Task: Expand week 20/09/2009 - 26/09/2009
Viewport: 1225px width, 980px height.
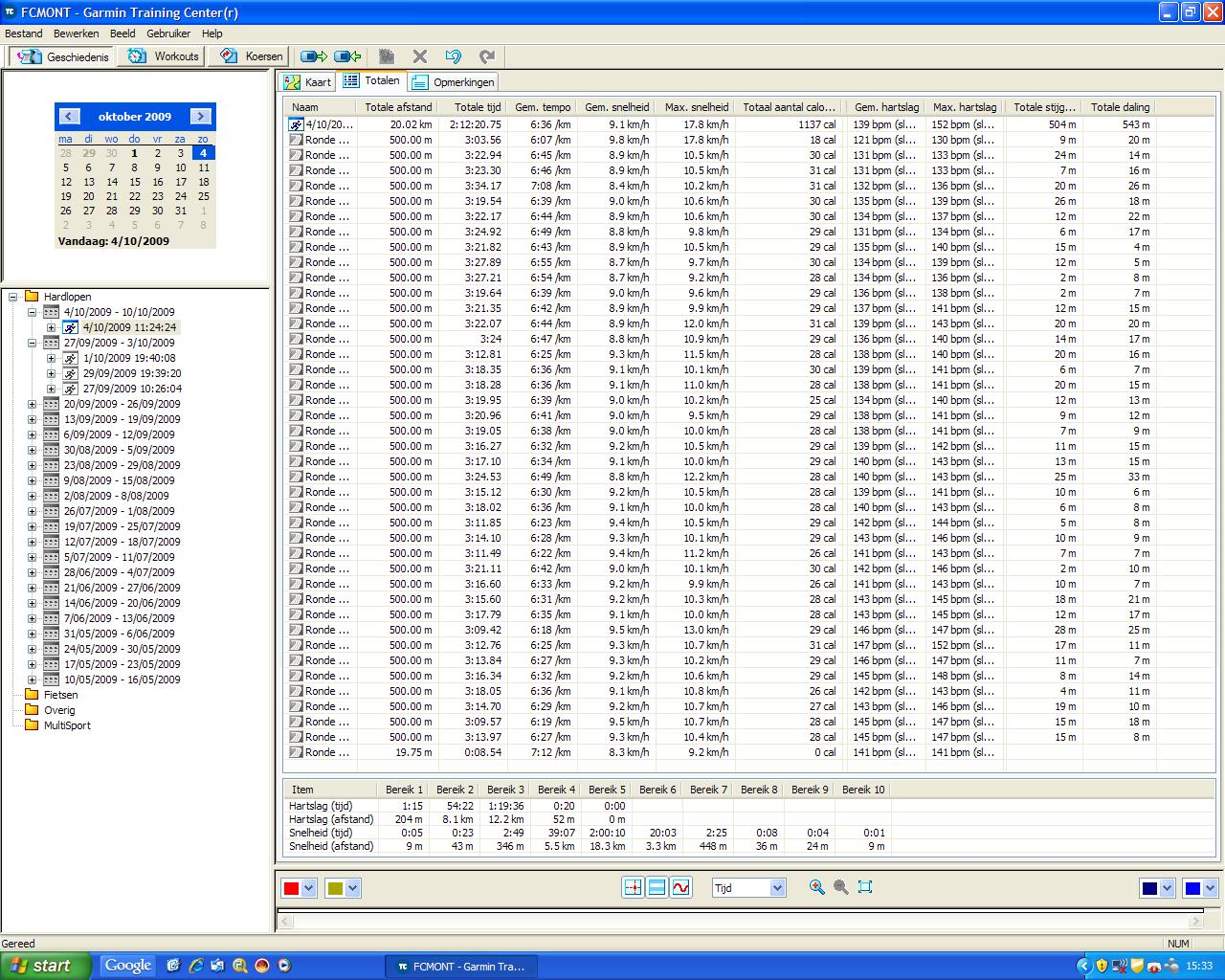Action: pyautogui.click(x=32, y=404)
